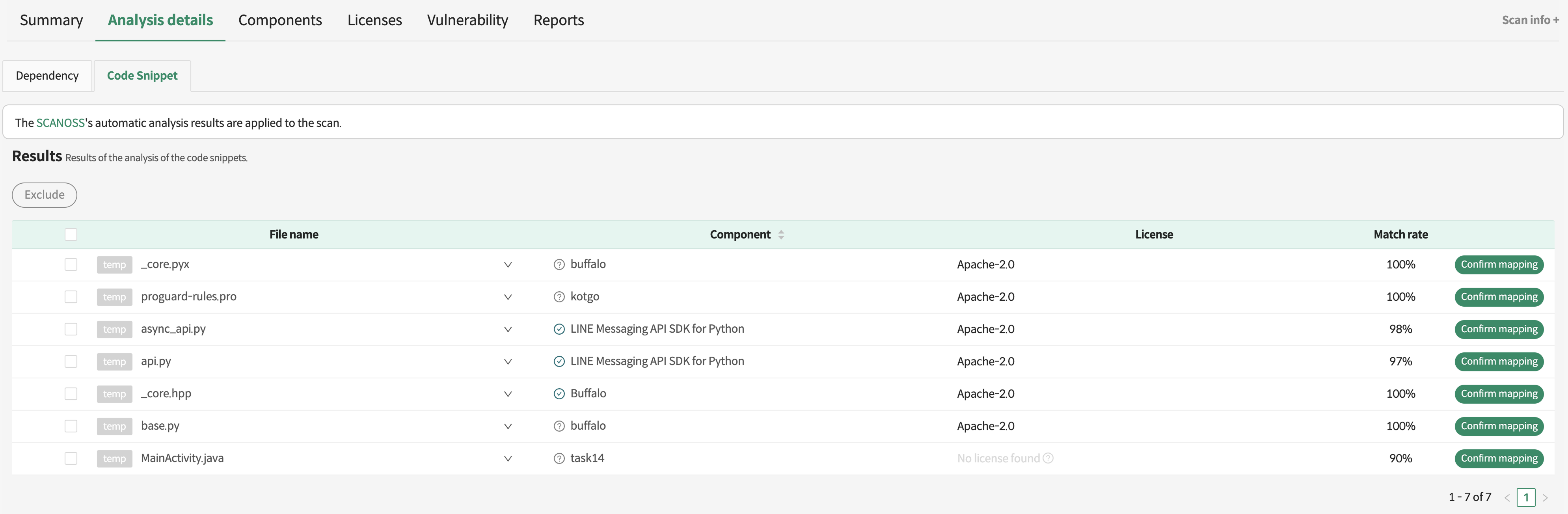Expand the base.py row chevron
Viewport: 1568px width, 514px height.
(x=508, y=426)
